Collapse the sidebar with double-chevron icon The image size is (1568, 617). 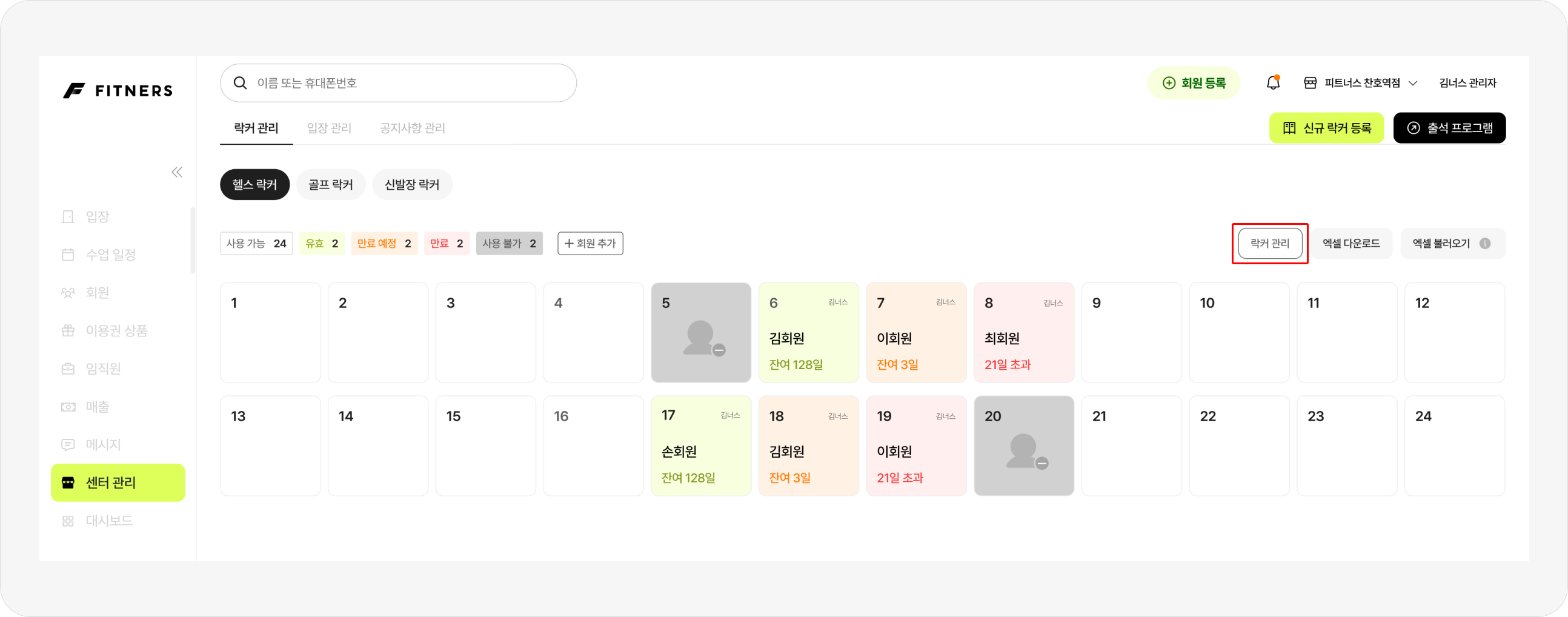pos(177,172)
